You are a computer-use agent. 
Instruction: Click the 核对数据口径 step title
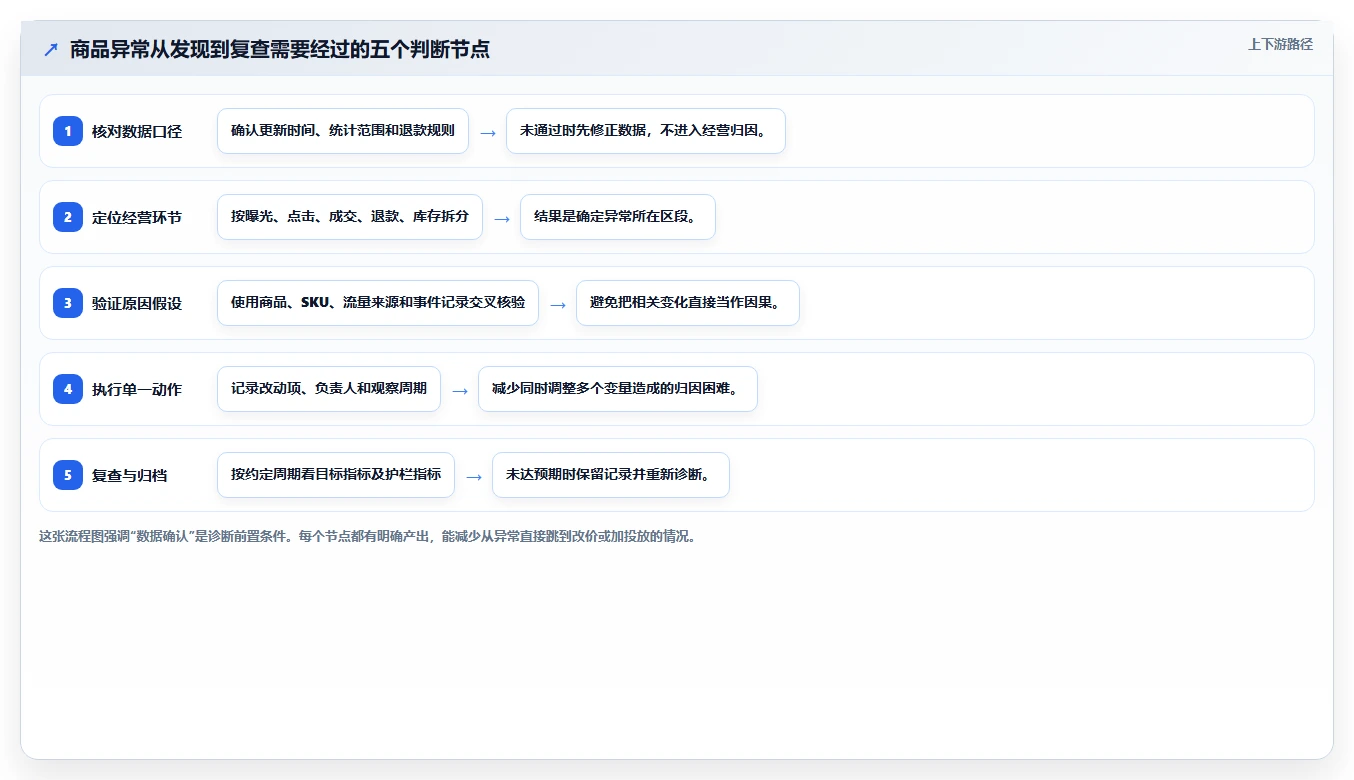tap(137, 131)
